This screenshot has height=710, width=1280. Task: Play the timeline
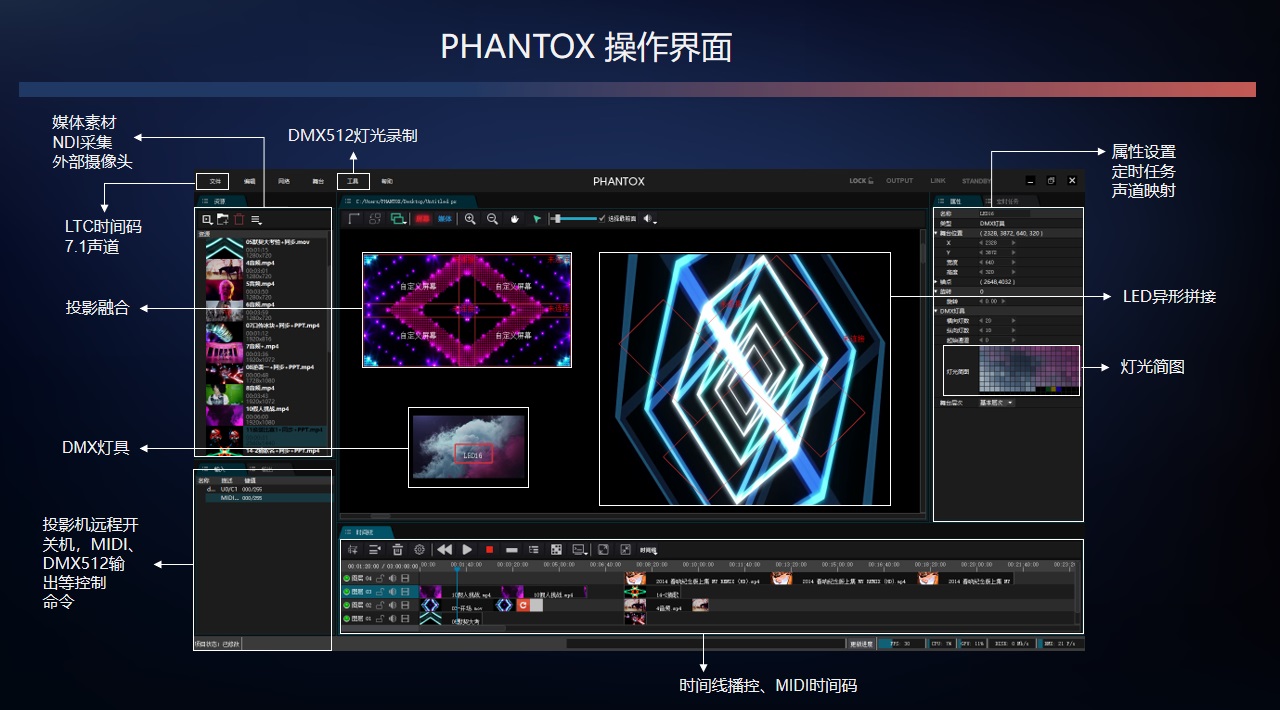coord(467,549)
